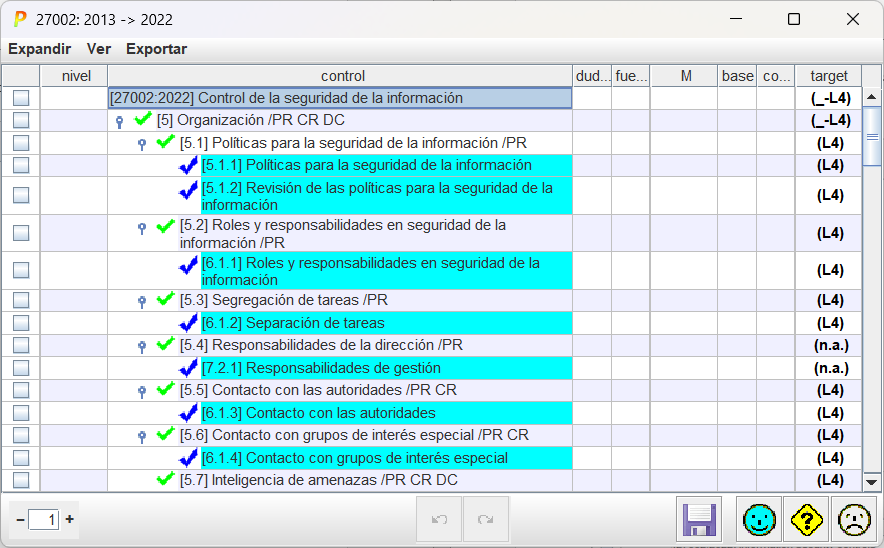Tick checkbox for [5.3] Segregación row
Image resolution: width=884 pixels, height=548 pixels.
[x=21, y=300]
